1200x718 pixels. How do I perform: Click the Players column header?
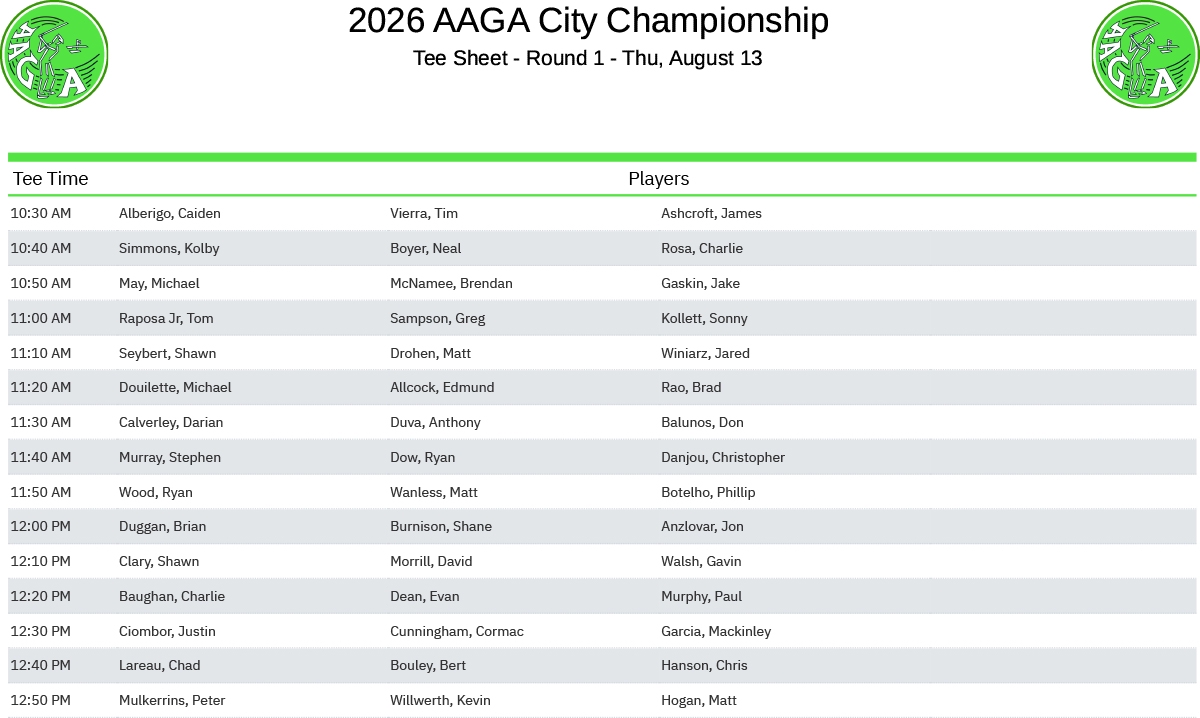(x=658, y=179)
